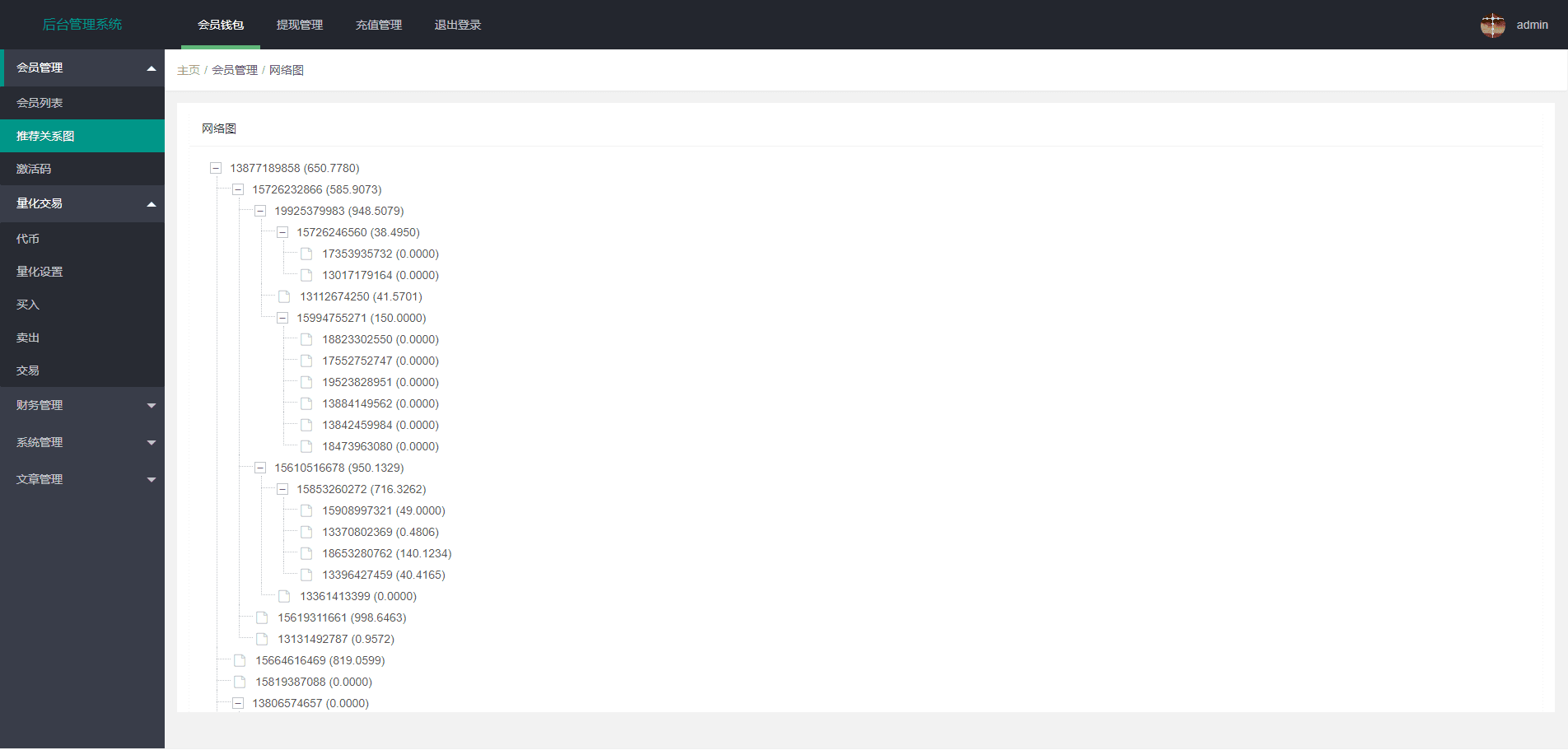Viewport: 1568px width, 750px height.
Task: Click the admin avatar image
Action: point(1492,25)
